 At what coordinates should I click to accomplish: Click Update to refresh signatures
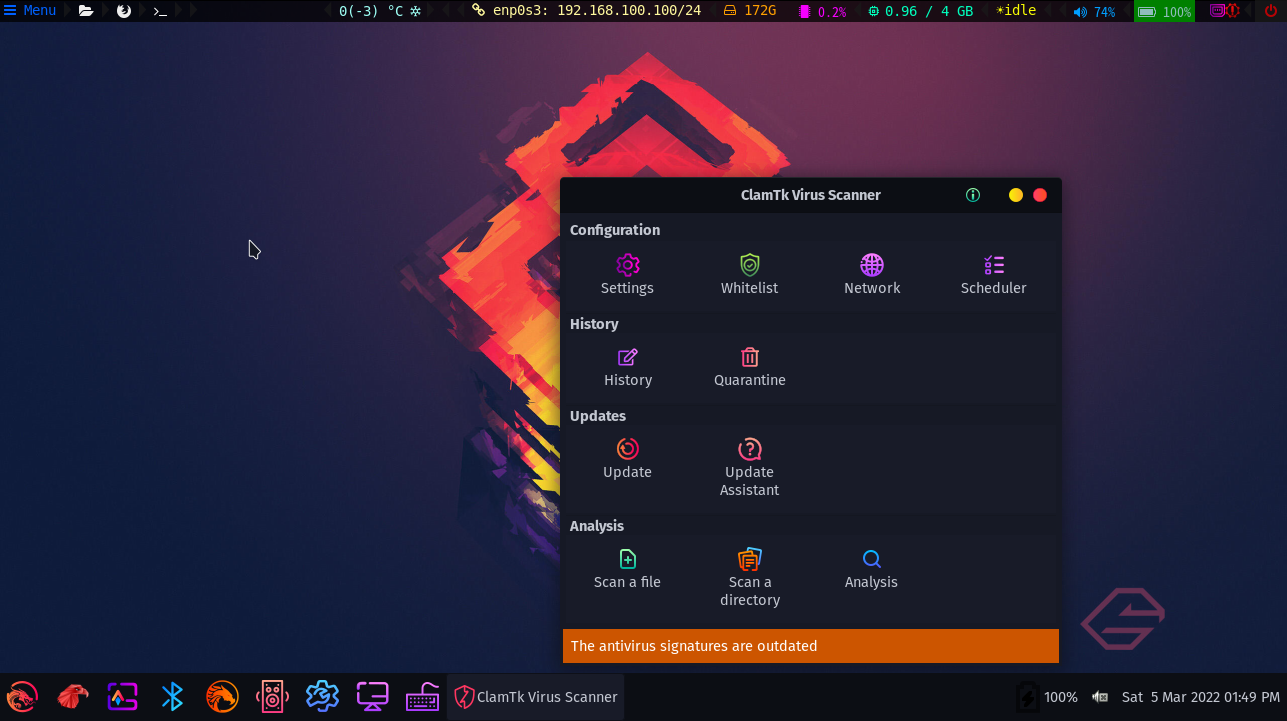[627, 459]
